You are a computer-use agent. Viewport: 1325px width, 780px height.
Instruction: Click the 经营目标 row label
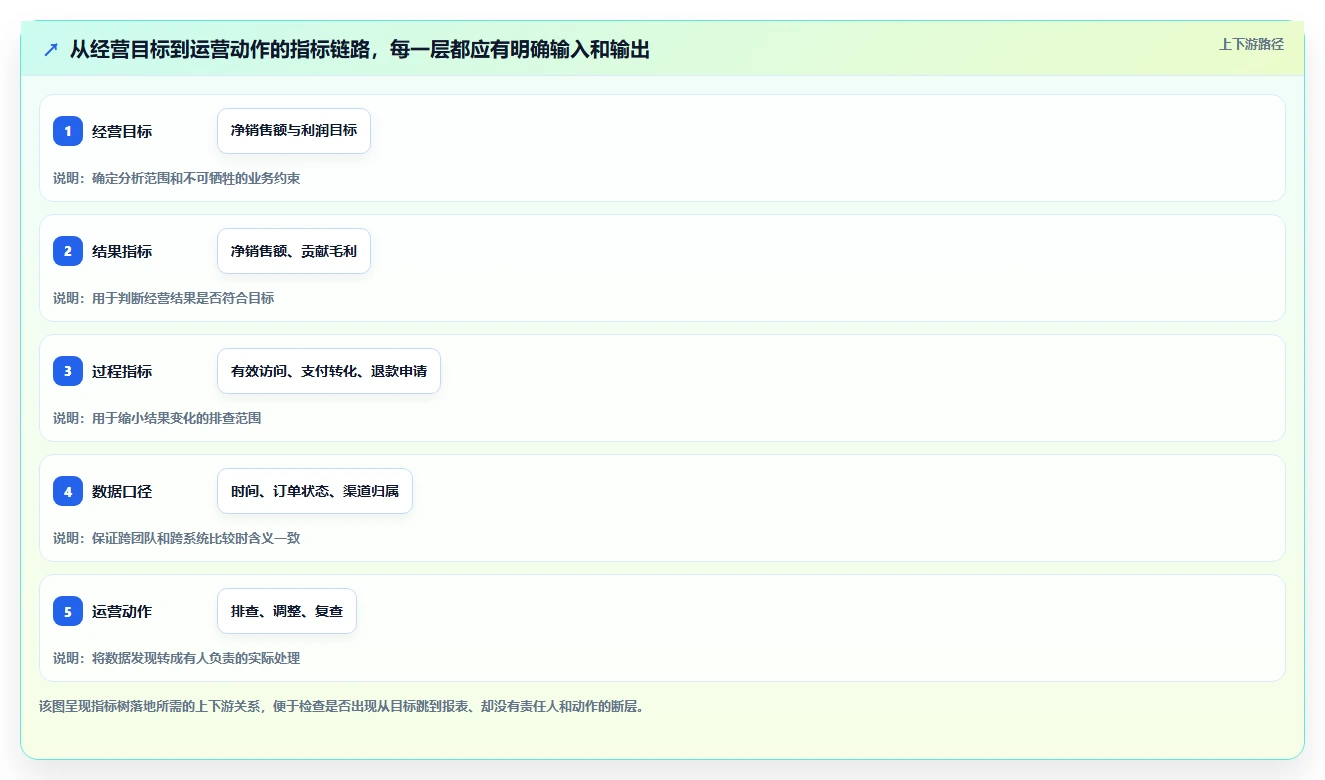coord(122,131)
